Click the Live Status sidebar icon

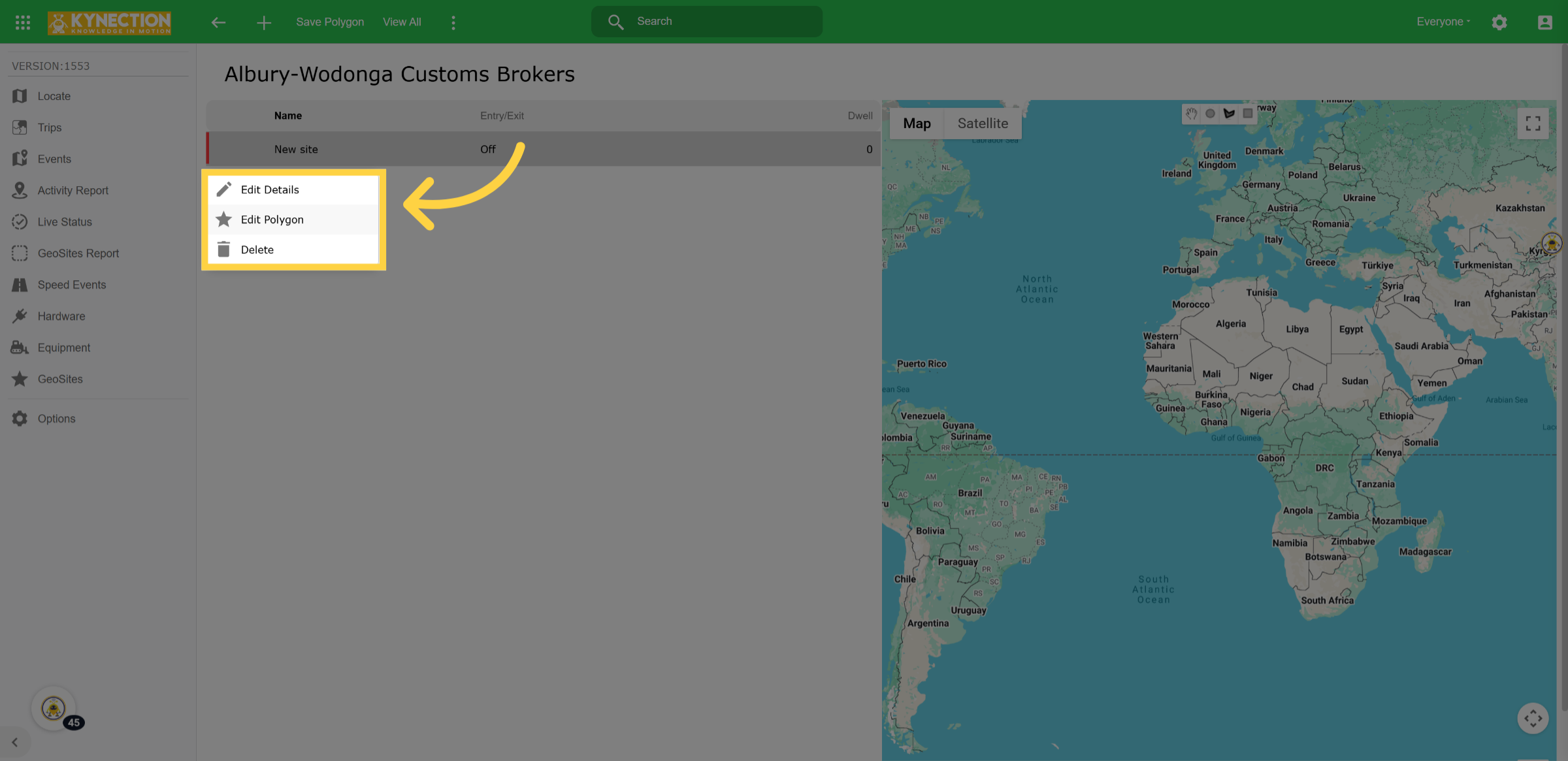coord(20,221)
